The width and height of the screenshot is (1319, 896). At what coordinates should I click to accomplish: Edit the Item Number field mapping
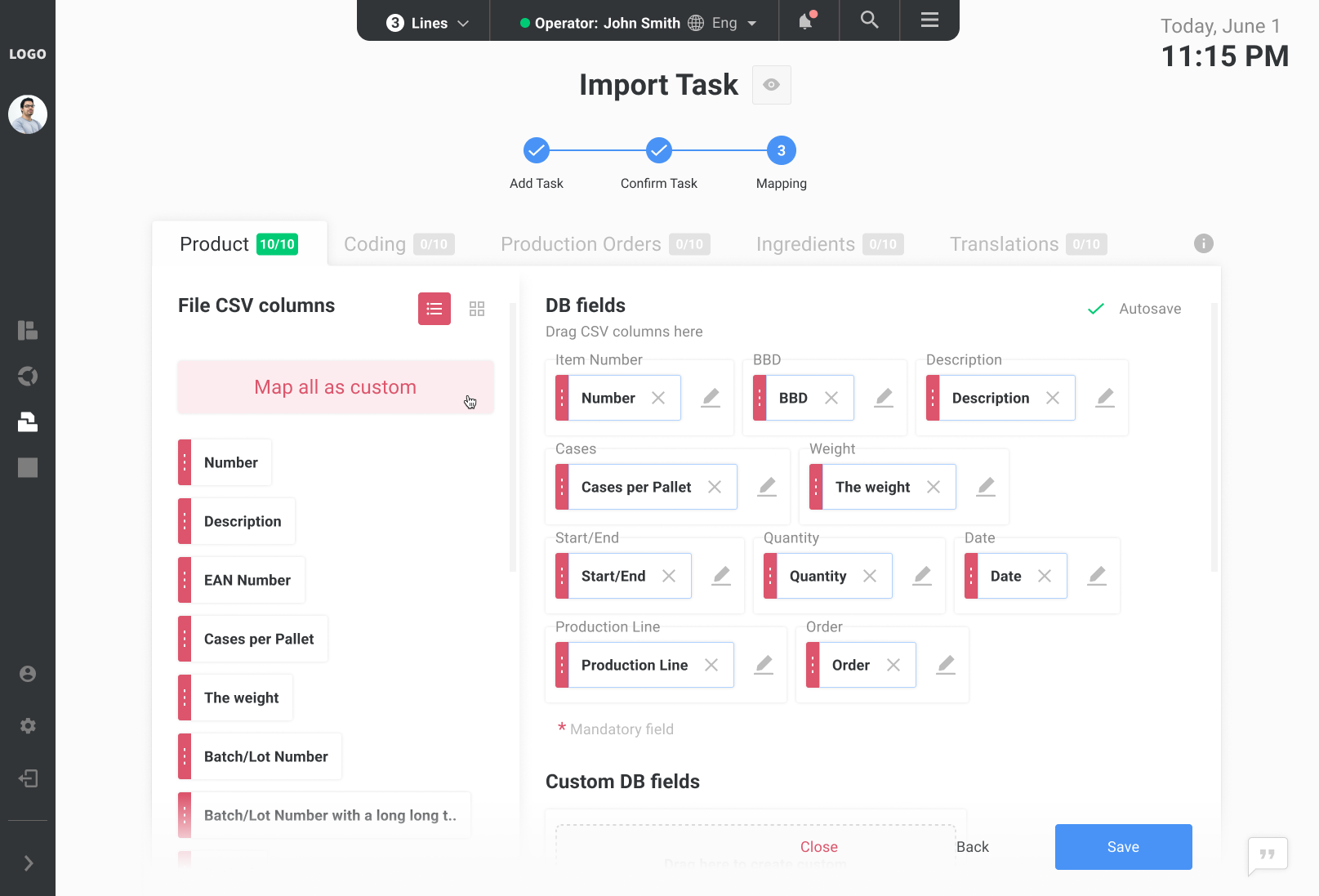tap(711, 398)
